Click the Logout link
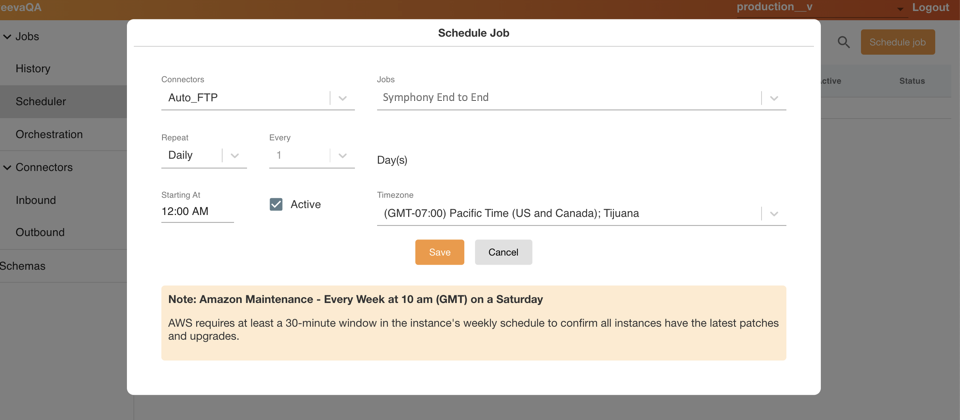Image resolution: width=960 pixels, height=420 pixels. 930,8
